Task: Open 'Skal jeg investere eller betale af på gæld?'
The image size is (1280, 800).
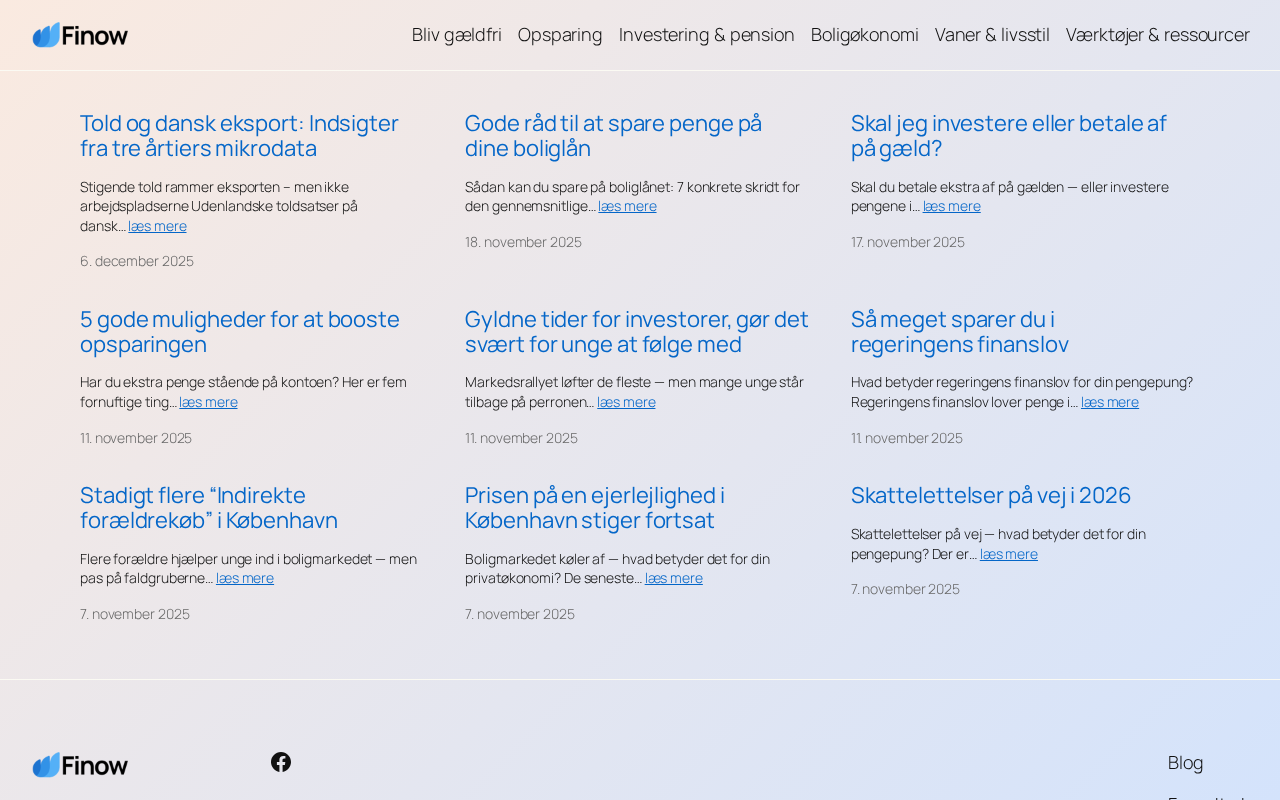Action: coord(1008,136)
